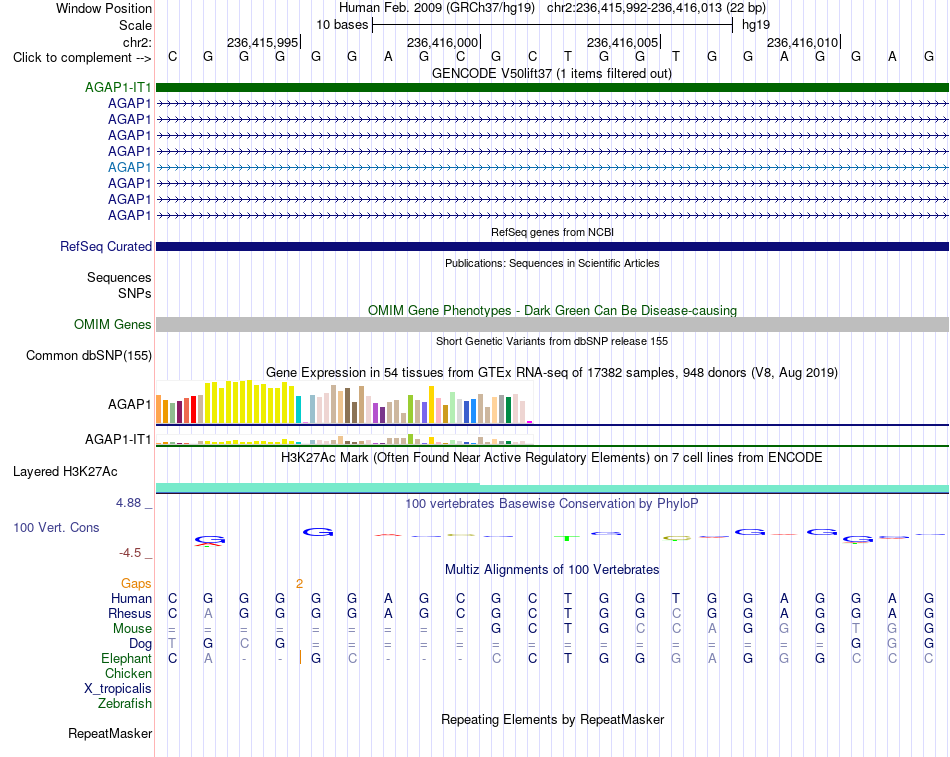Image resolution: width=950 pixels, height=757 pixels.
Task: Click the 100 Vert. Cons track label
Action: click(x=56, y=527)
